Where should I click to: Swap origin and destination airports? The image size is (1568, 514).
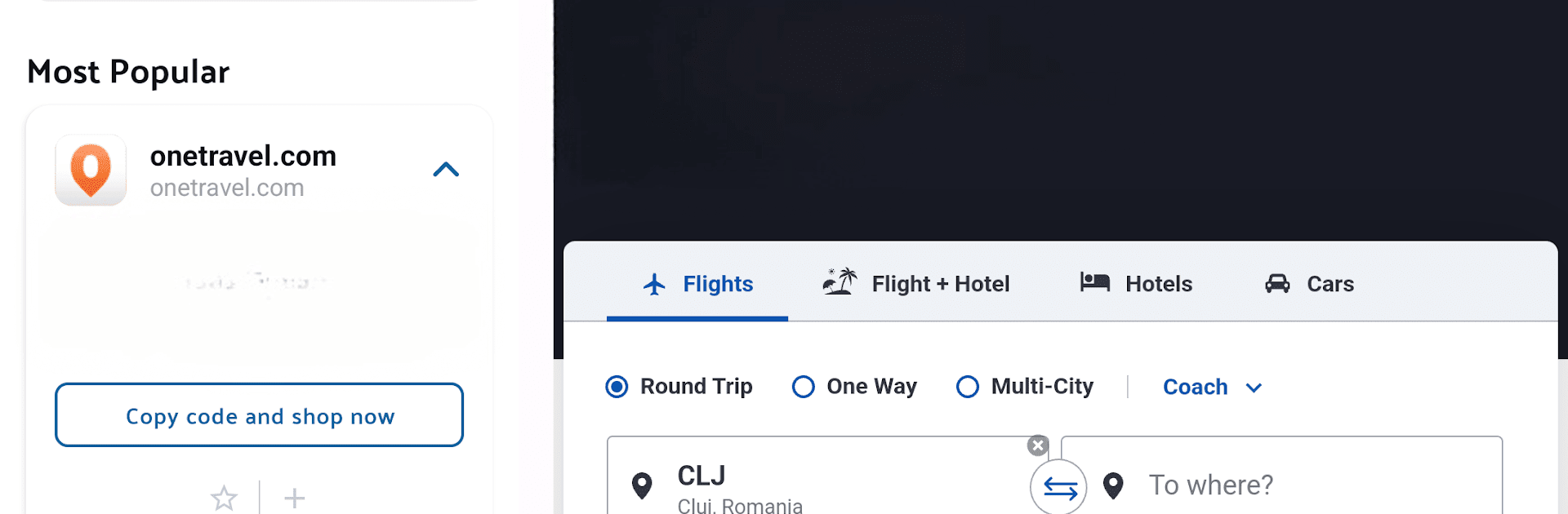coord(1059,488)
